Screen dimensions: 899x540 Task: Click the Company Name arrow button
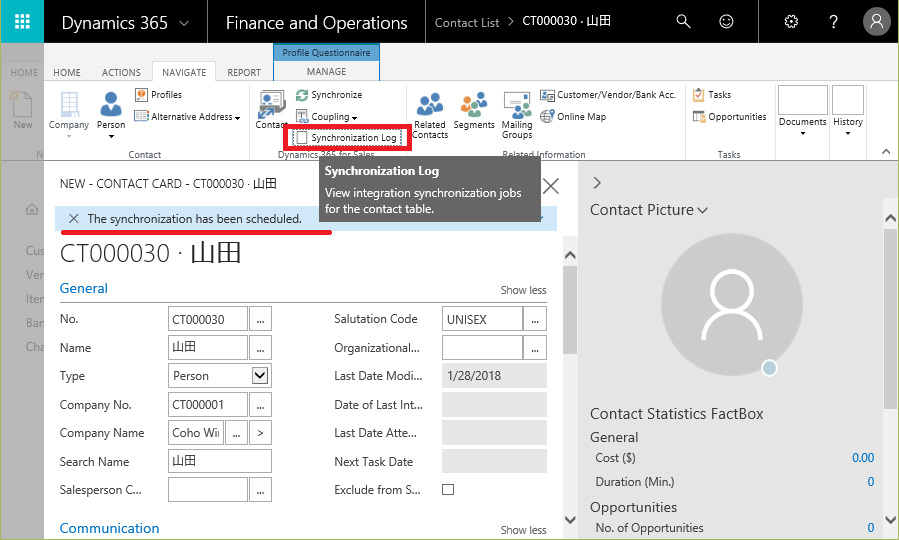260,433
